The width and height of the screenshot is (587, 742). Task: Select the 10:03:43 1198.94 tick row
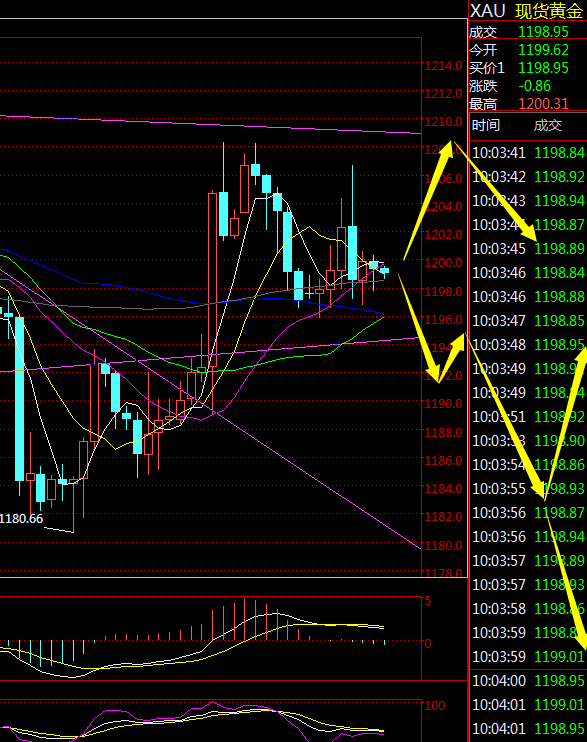(528, 201)
